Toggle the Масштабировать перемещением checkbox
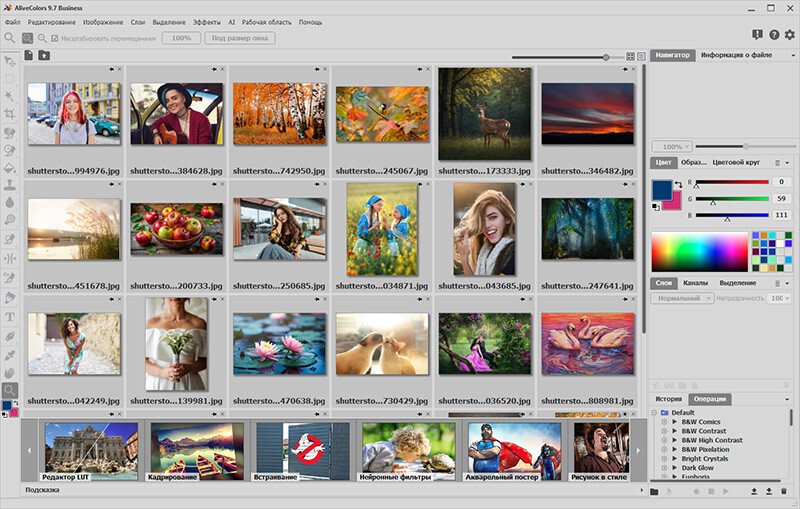 [x=55, y=38]
